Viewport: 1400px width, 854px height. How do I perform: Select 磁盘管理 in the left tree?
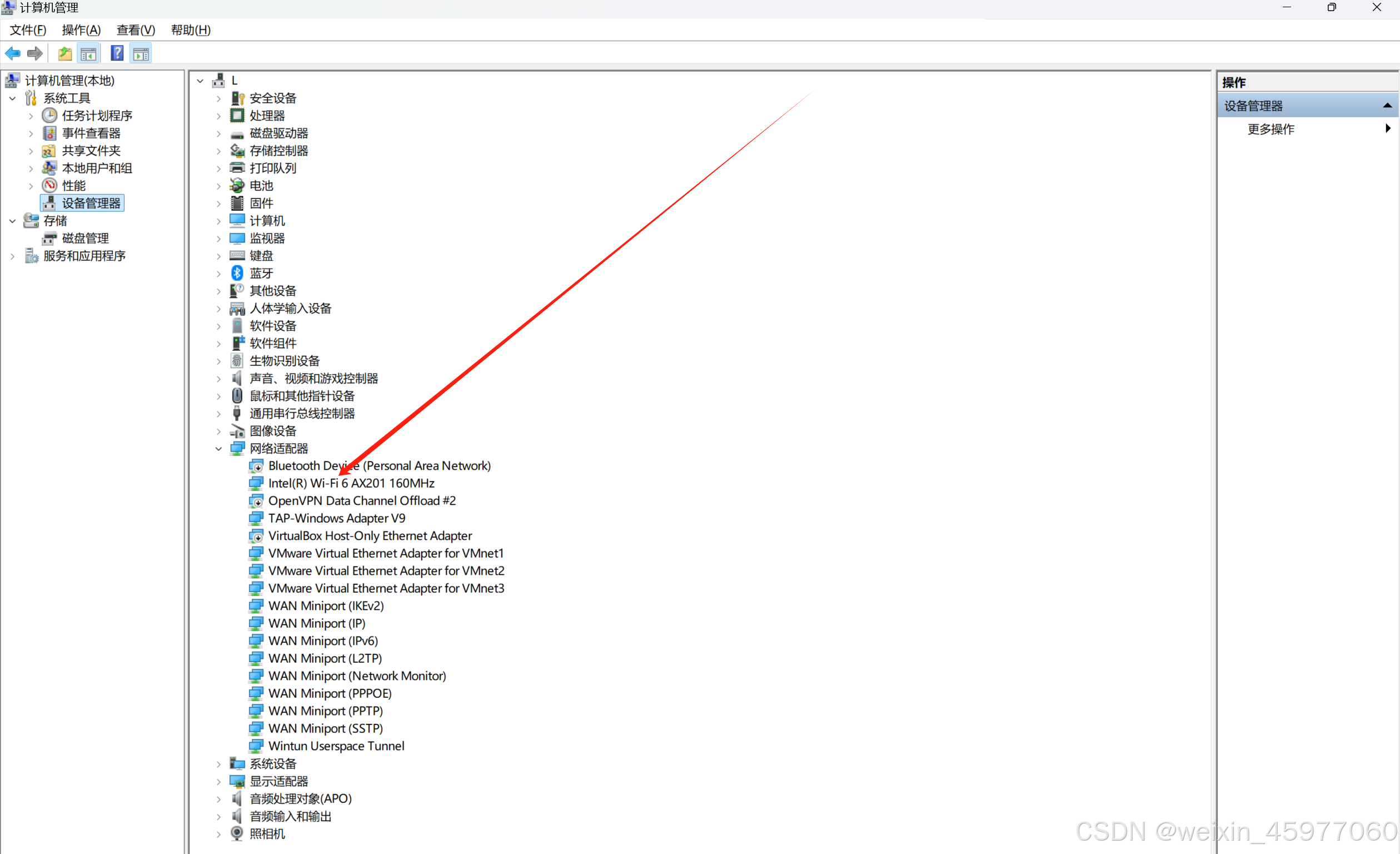click(85, 238)
